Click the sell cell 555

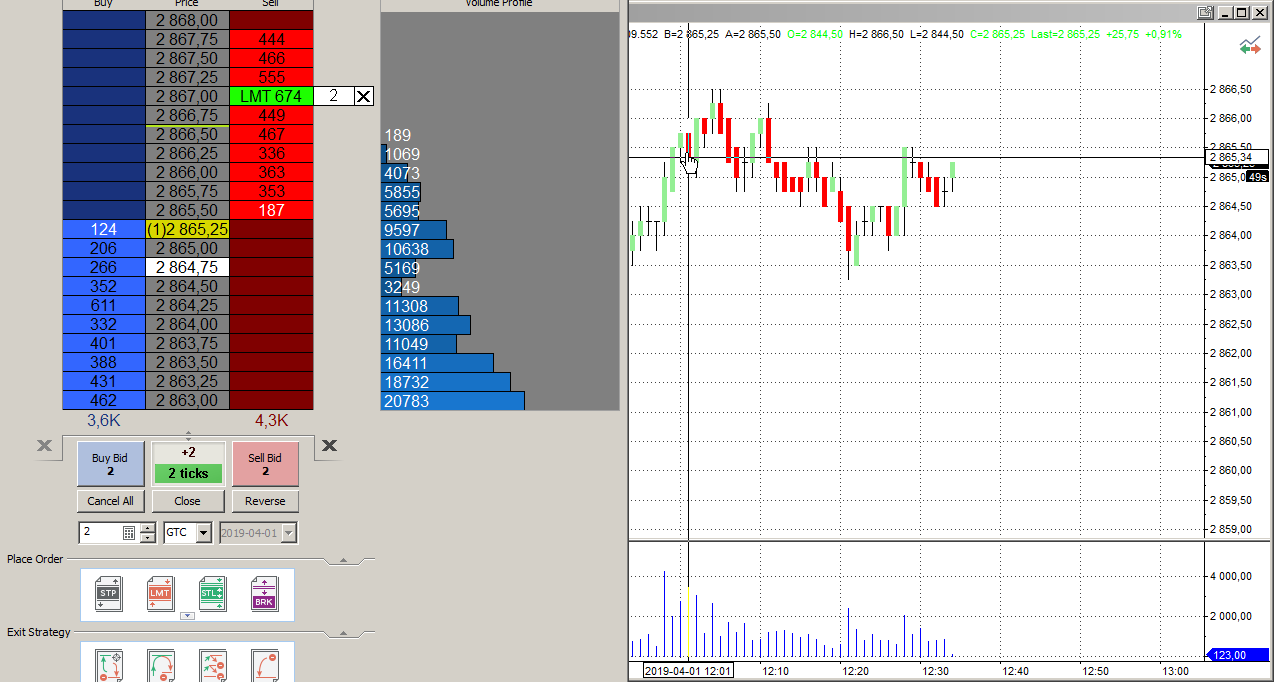coord(271,77)
